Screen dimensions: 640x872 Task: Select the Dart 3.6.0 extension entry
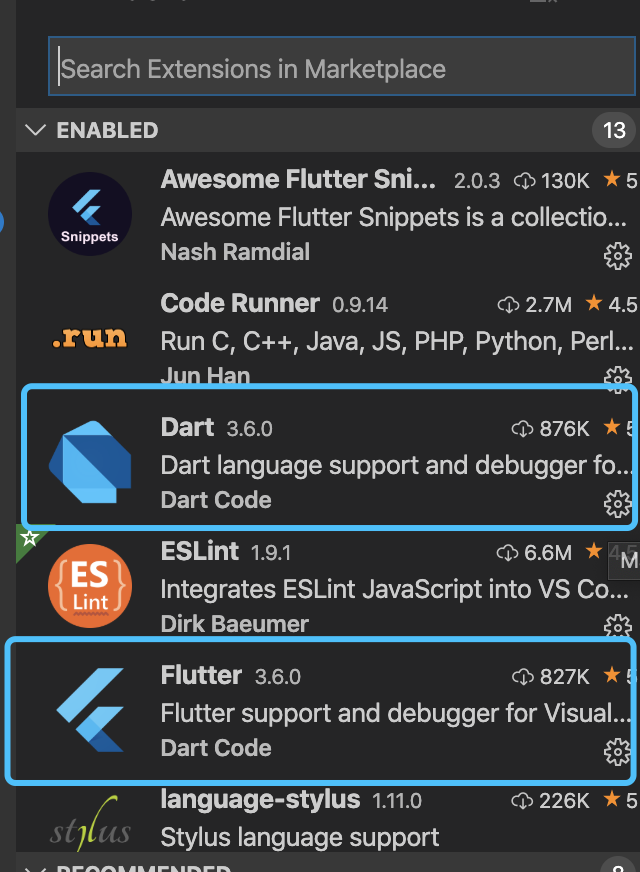[330, 456]
